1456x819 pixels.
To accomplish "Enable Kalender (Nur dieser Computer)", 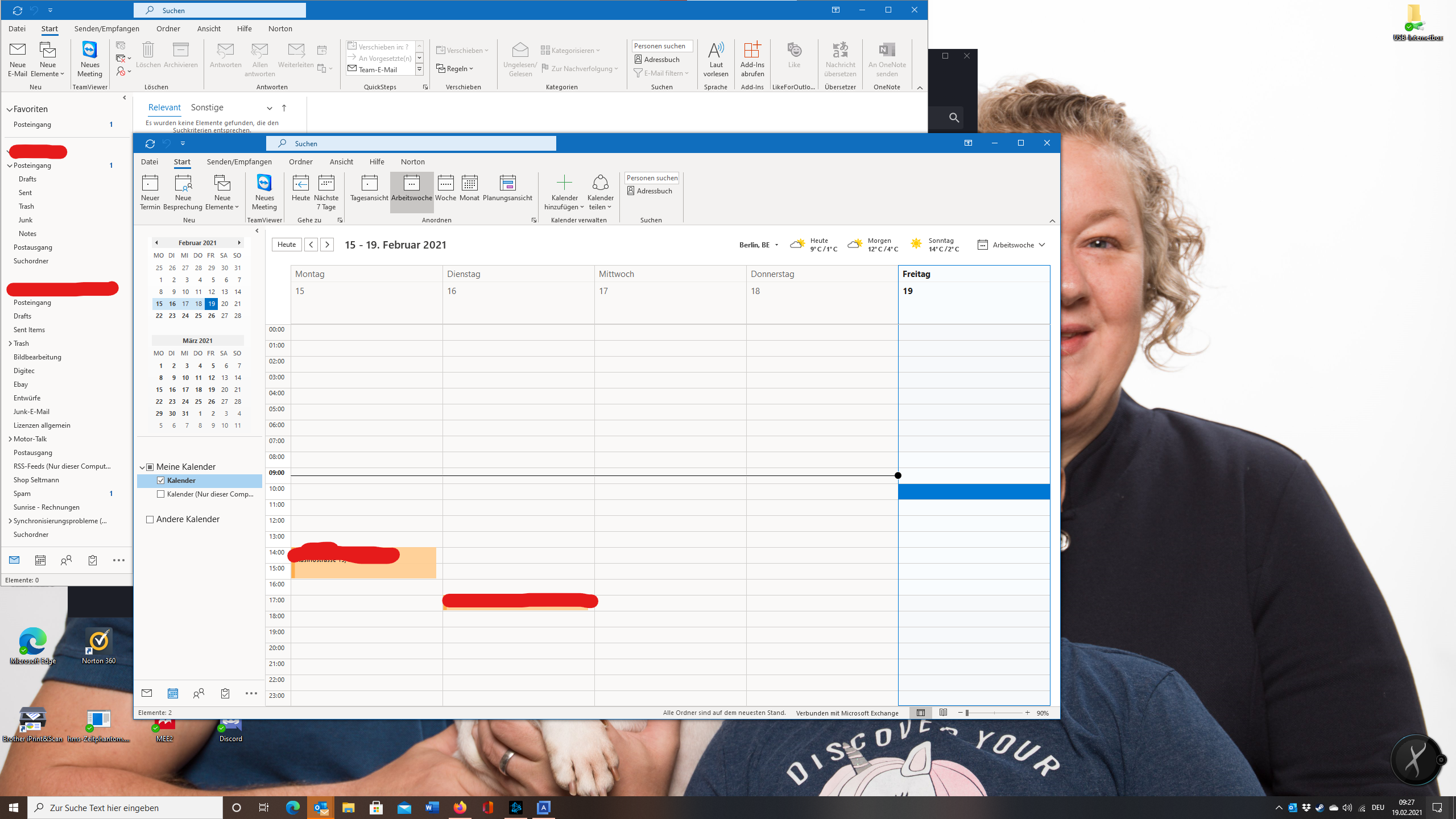I will tap(162, 494).
